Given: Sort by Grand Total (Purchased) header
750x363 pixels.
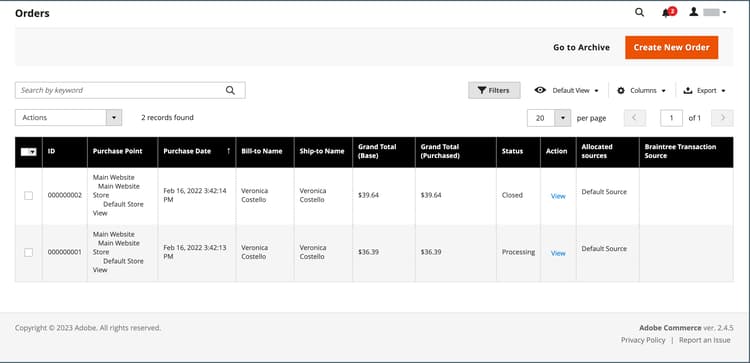Looking at the screenshot, I should (455, 152).
